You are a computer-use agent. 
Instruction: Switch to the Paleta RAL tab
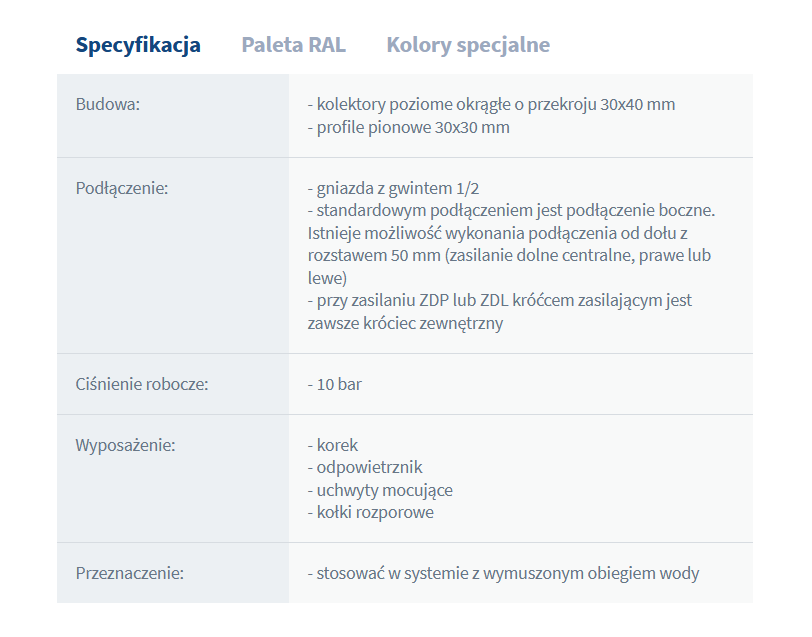(293, 45)
